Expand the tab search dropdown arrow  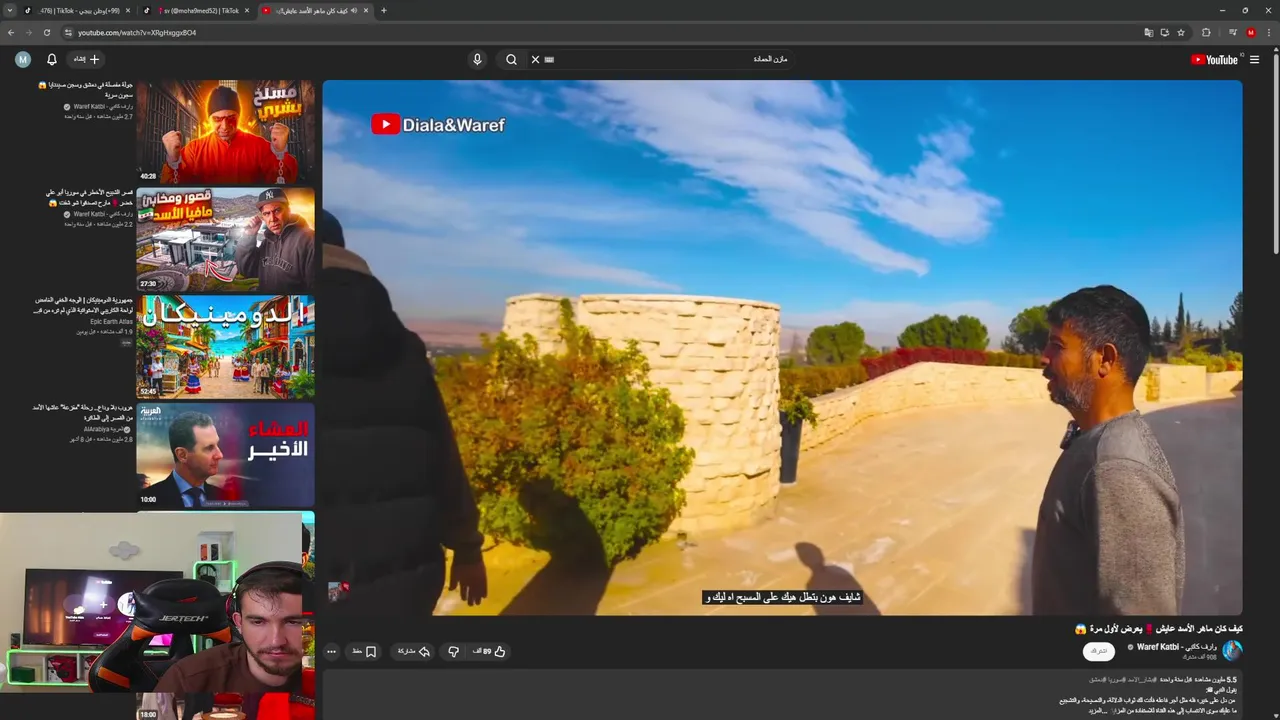10,10
